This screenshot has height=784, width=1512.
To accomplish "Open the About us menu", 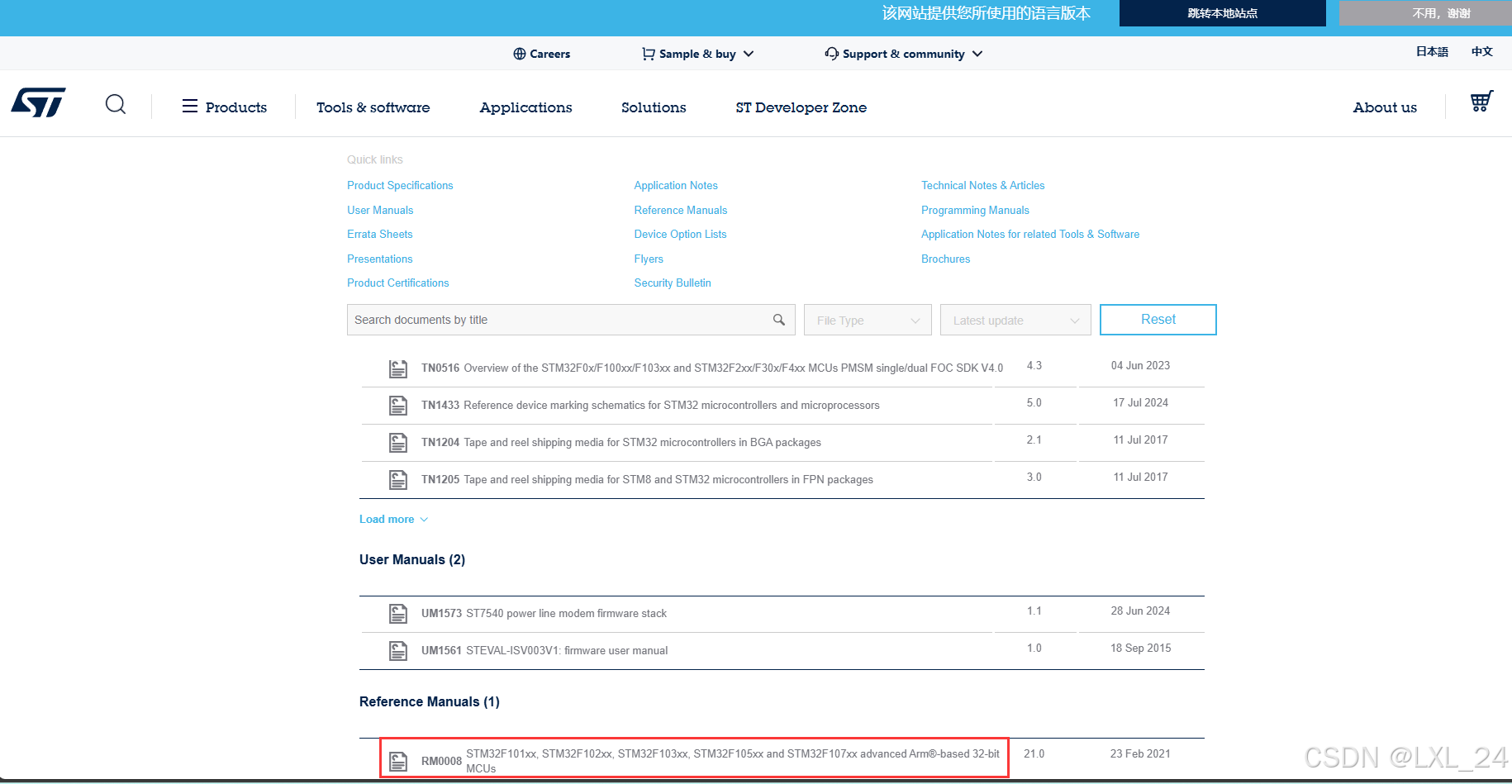I will (1385, 107).
